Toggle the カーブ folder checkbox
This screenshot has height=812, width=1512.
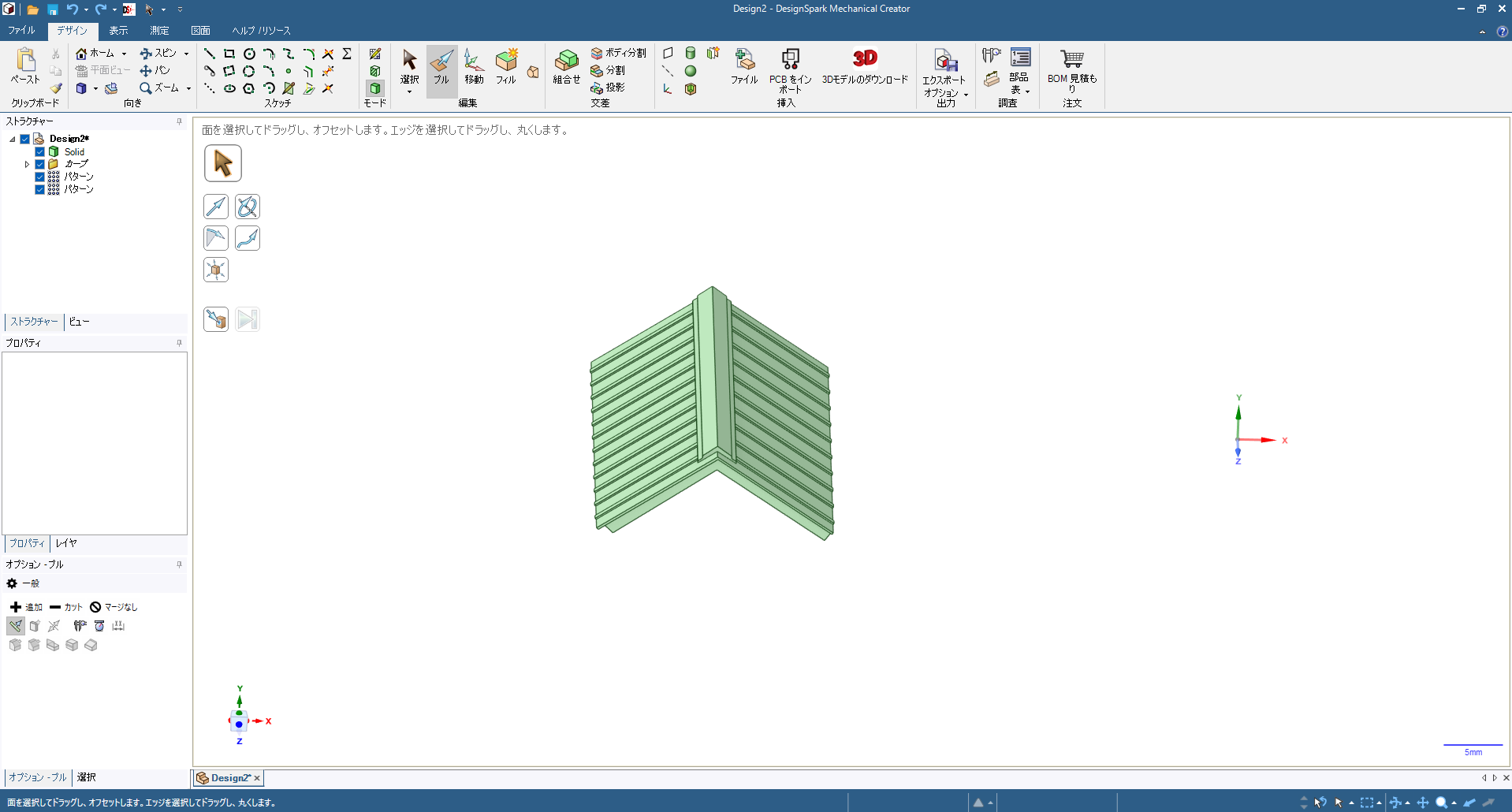click(x=39, y=164)
